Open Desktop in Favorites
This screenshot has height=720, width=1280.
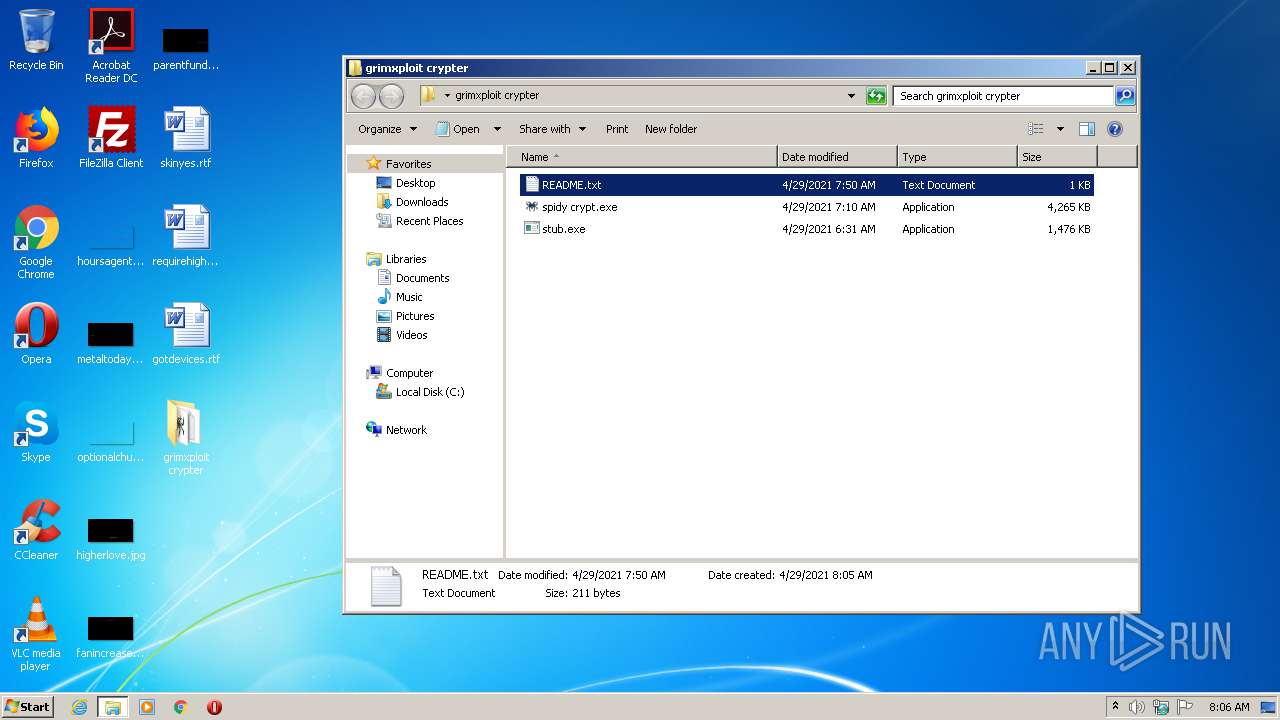click(415, 183)
